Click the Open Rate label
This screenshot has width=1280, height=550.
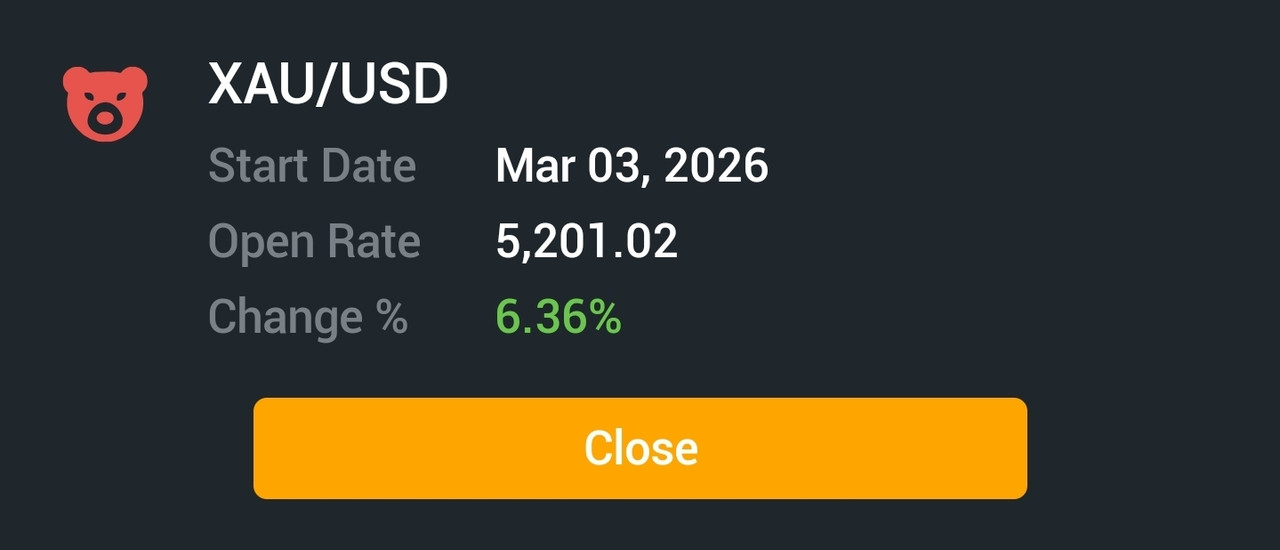314,243
